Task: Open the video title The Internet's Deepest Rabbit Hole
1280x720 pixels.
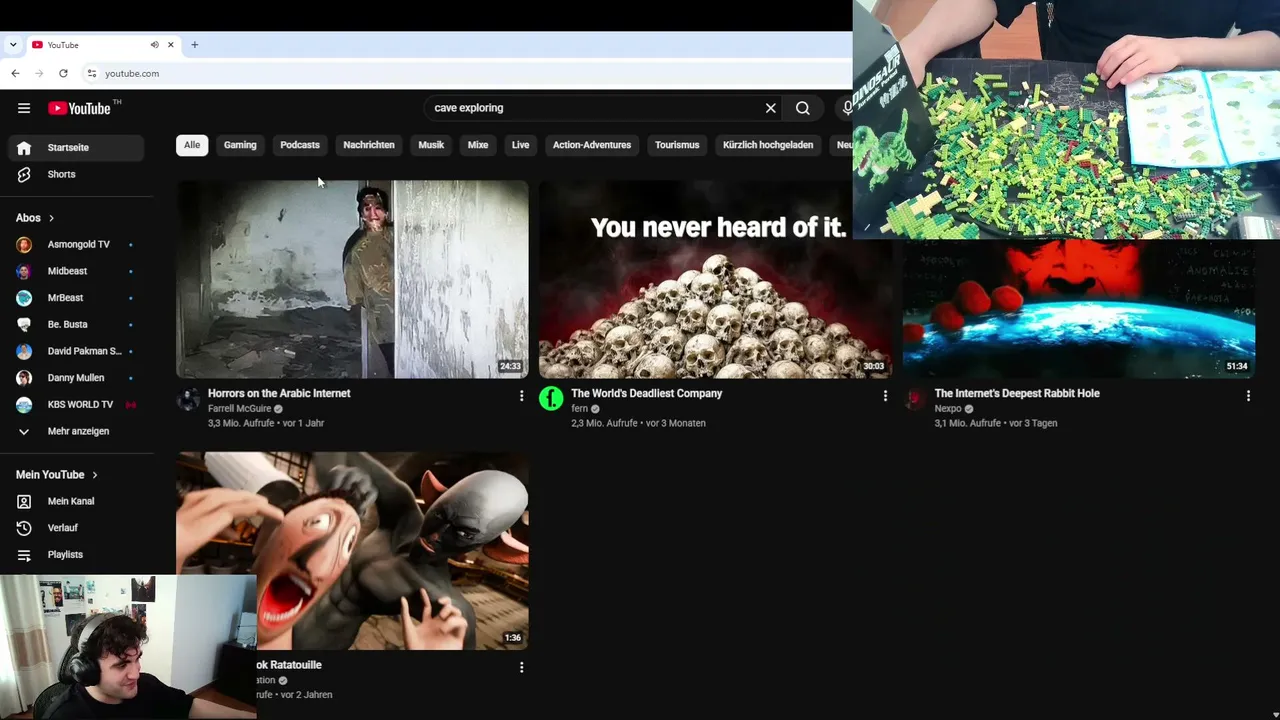Action: [x=1017, y=394]
